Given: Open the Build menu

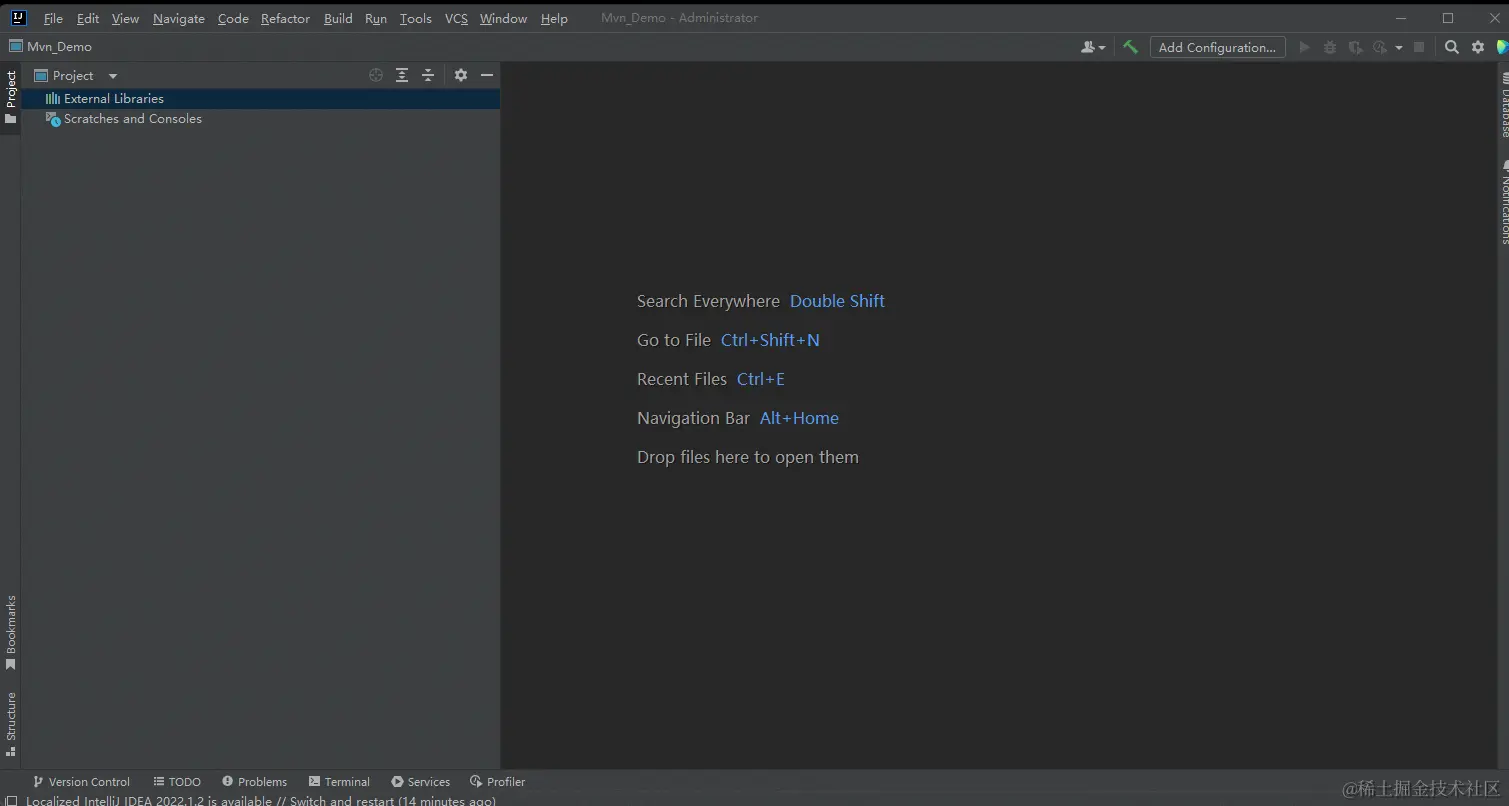Looking at the screenshot, I should [338, 18].
